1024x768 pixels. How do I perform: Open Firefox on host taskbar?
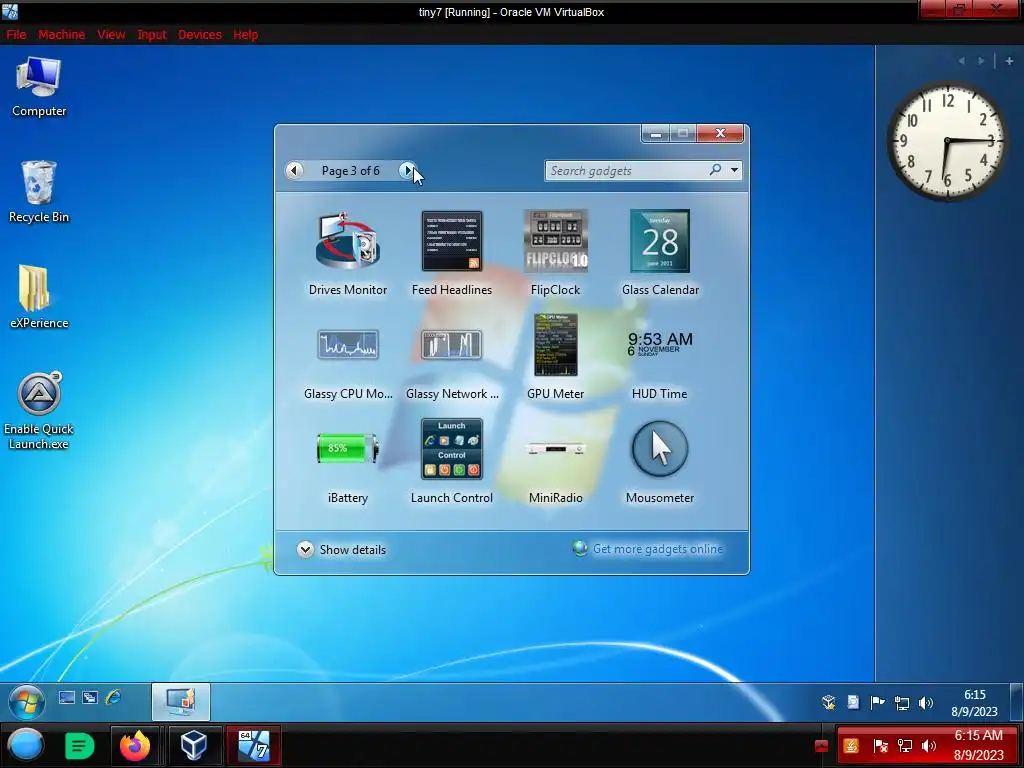click(x=135, y=745)
